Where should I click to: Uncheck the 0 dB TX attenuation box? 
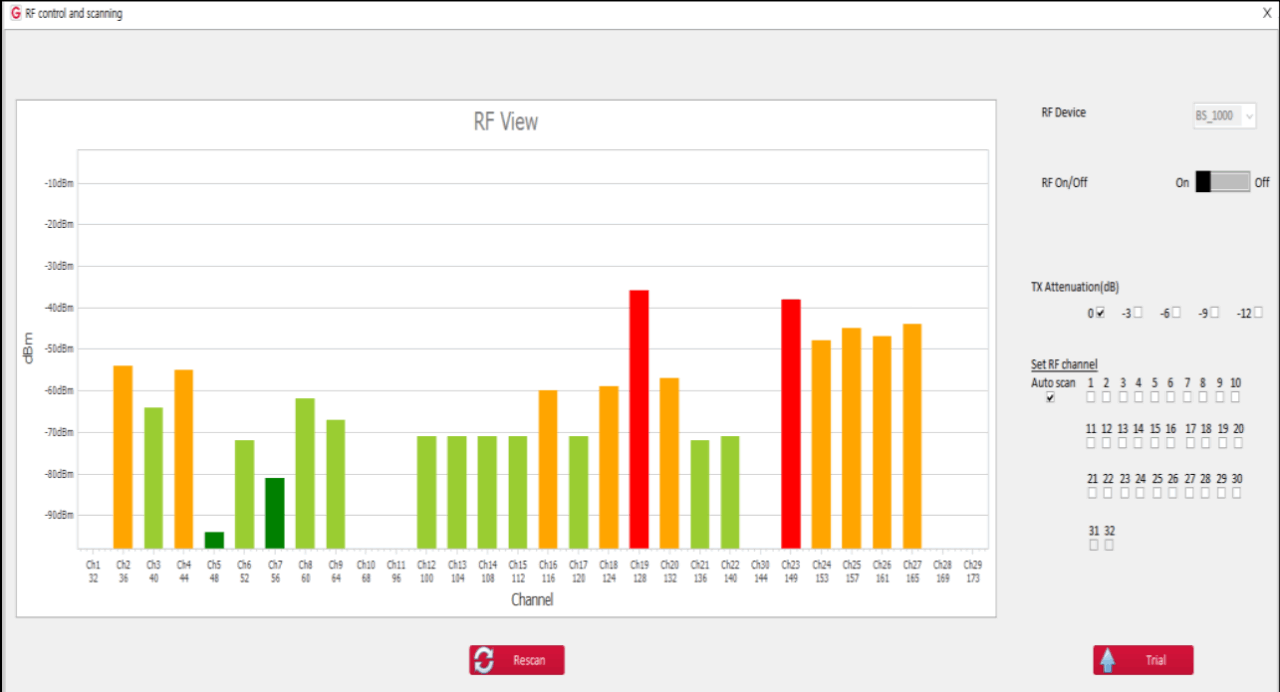pos(1100,313)
